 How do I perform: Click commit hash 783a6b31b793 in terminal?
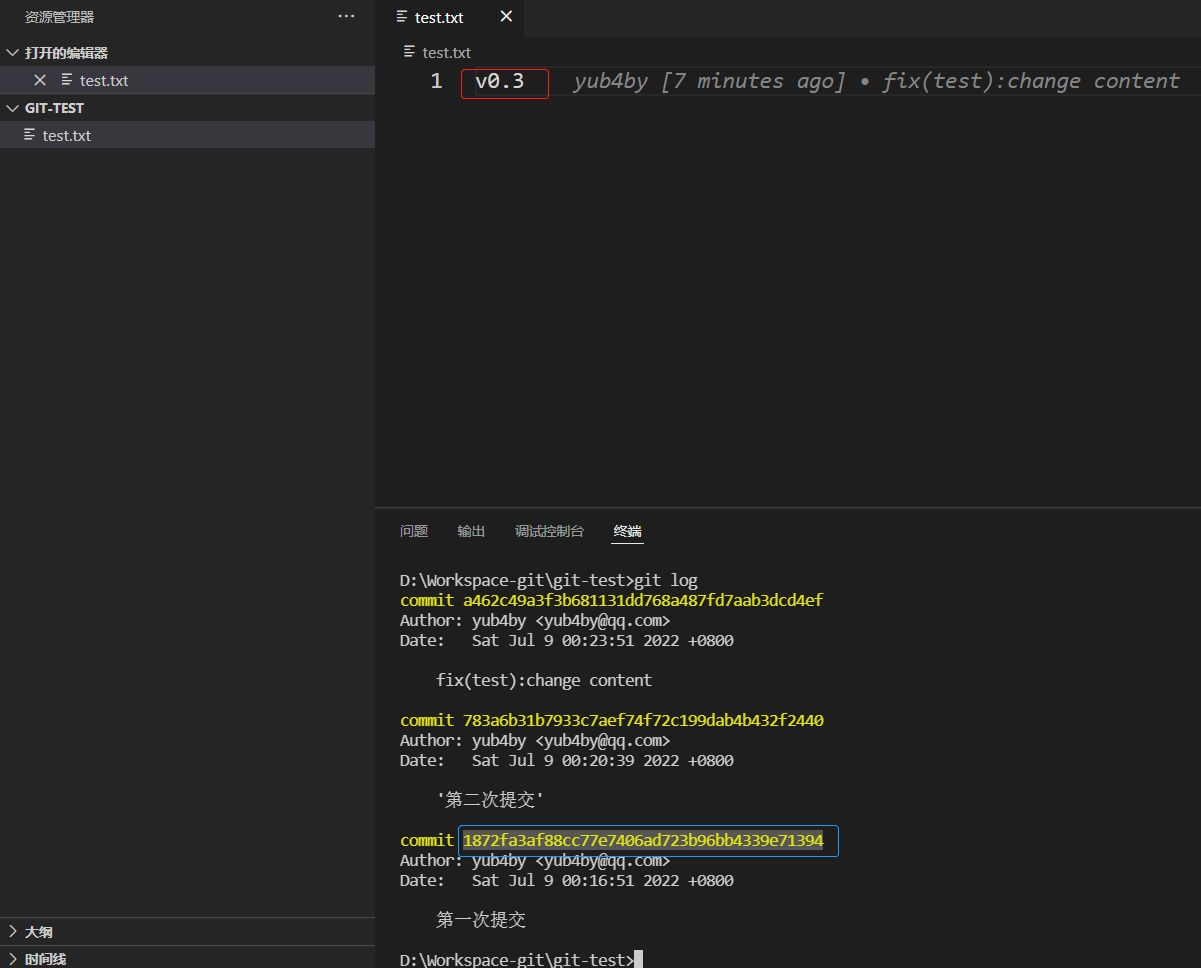coord(643,720)
